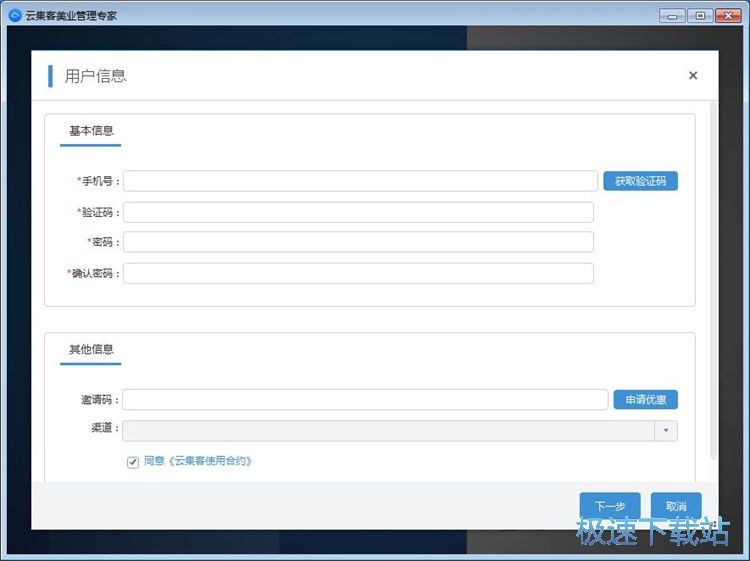Click the 密码 input field
750x561 pixels.
(358, 242)
